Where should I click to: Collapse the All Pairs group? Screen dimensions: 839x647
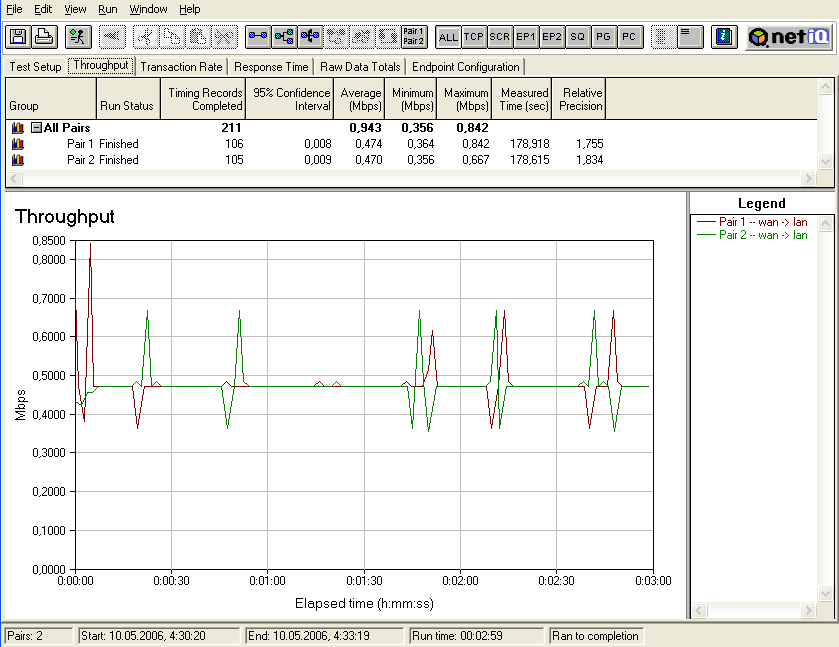click(x=36, y=128)
